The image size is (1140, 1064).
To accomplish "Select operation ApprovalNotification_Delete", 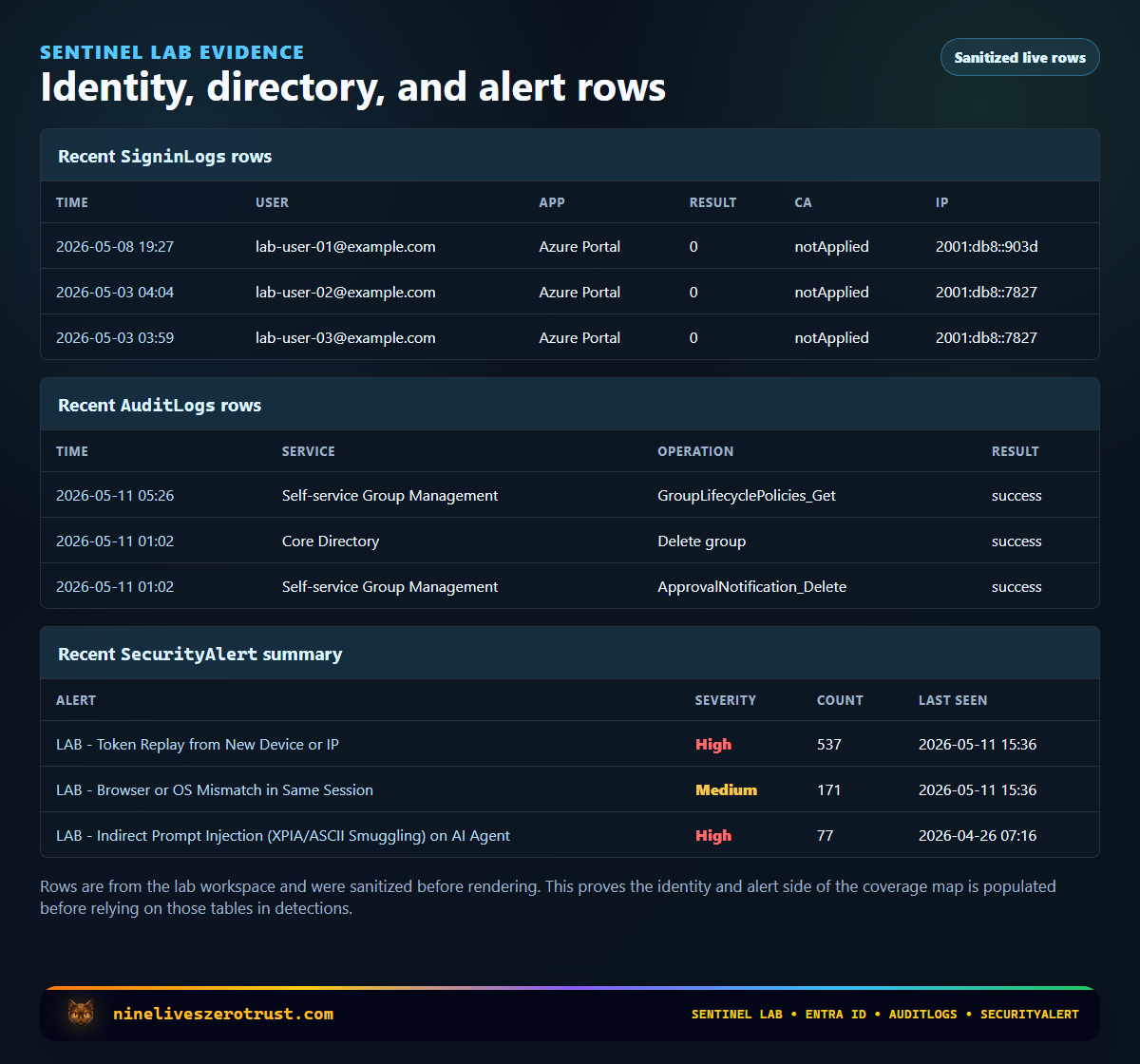I will pos(752,586).
